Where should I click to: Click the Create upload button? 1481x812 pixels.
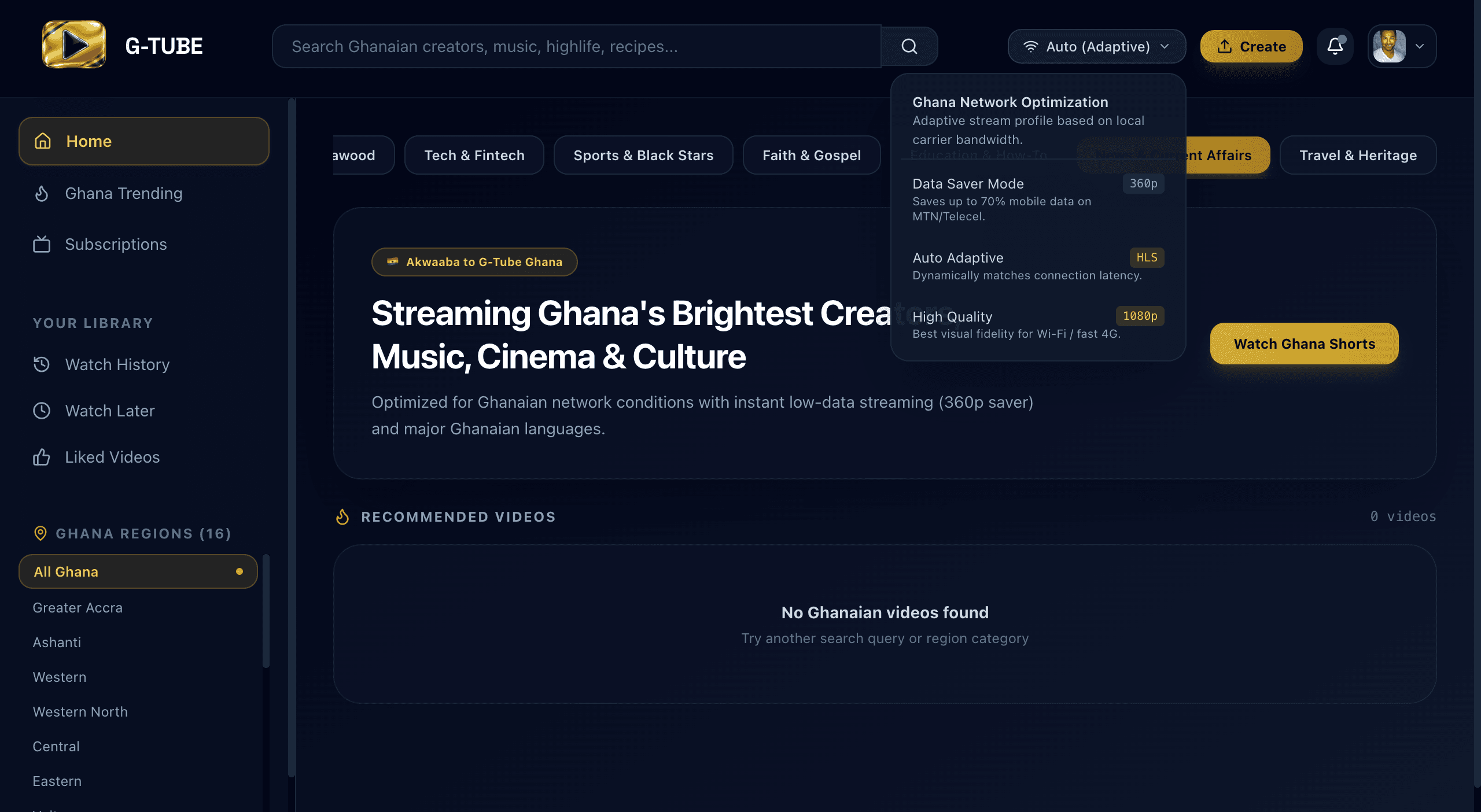coord(1251,46)
